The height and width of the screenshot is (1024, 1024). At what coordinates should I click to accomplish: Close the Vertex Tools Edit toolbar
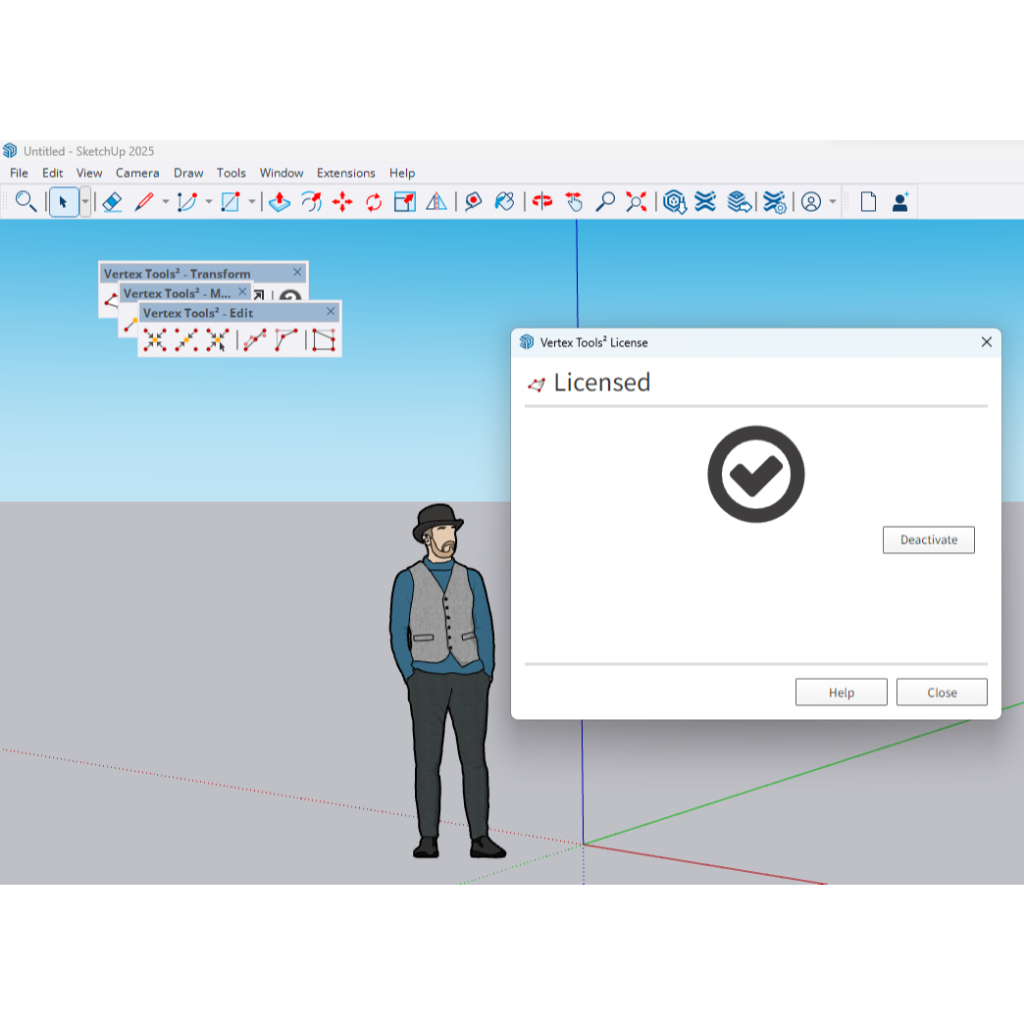click(x=331, y=312)
